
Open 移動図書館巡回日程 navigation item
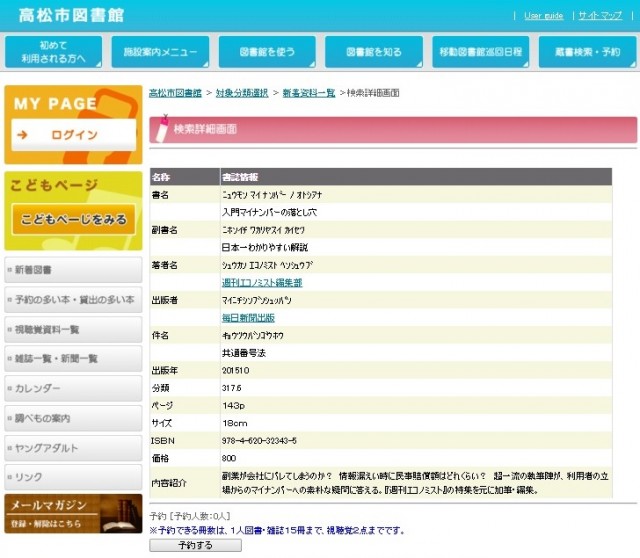coord(480,52)
